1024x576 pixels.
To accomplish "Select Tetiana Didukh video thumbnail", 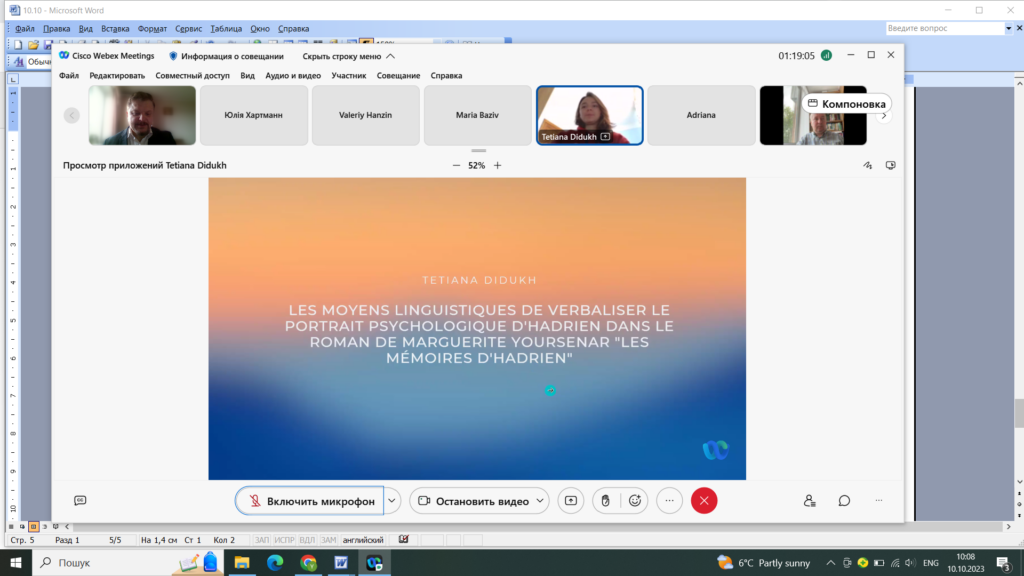I will tap(590, 115).
